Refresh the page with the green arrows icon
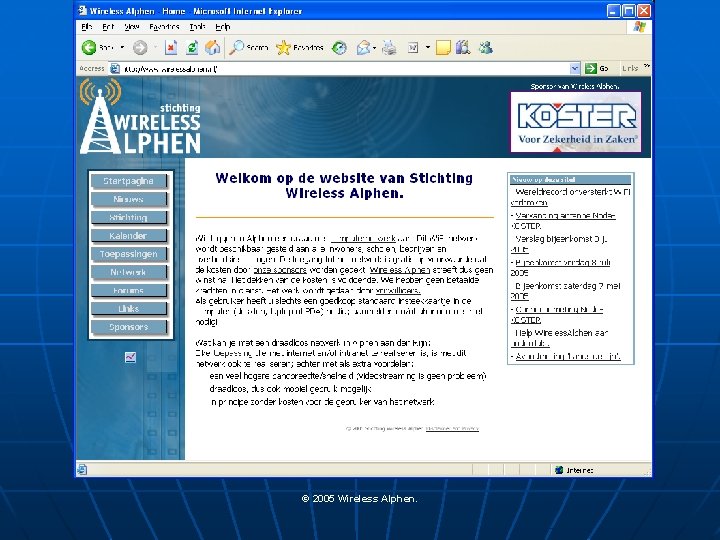Screen dimensions: 720x540 (192, 47)
